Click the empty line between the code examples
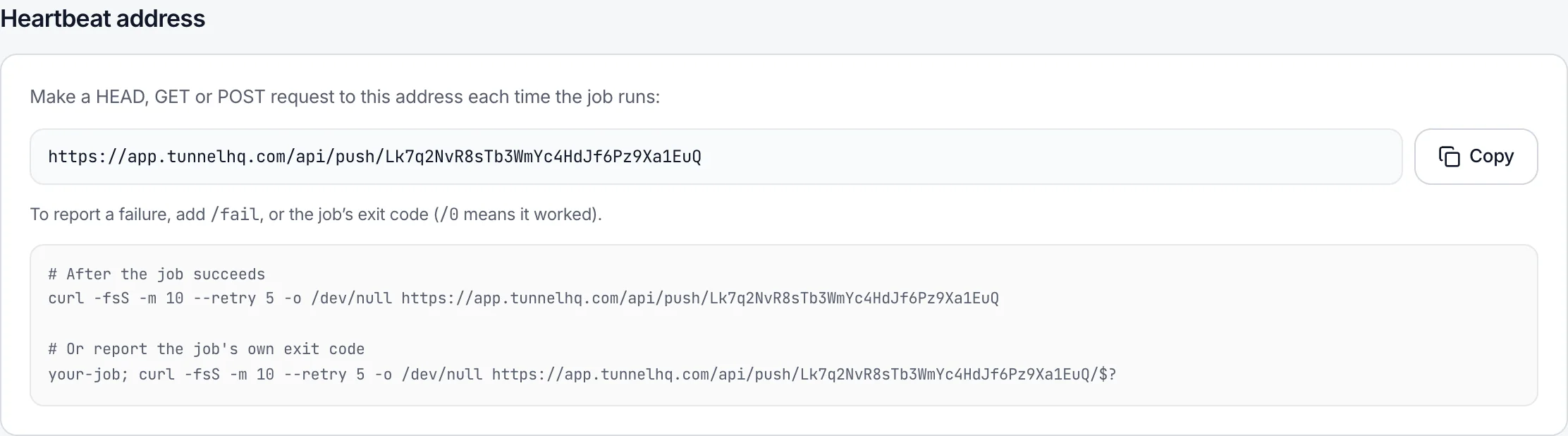1568x436 pixels. coord(783,324)
